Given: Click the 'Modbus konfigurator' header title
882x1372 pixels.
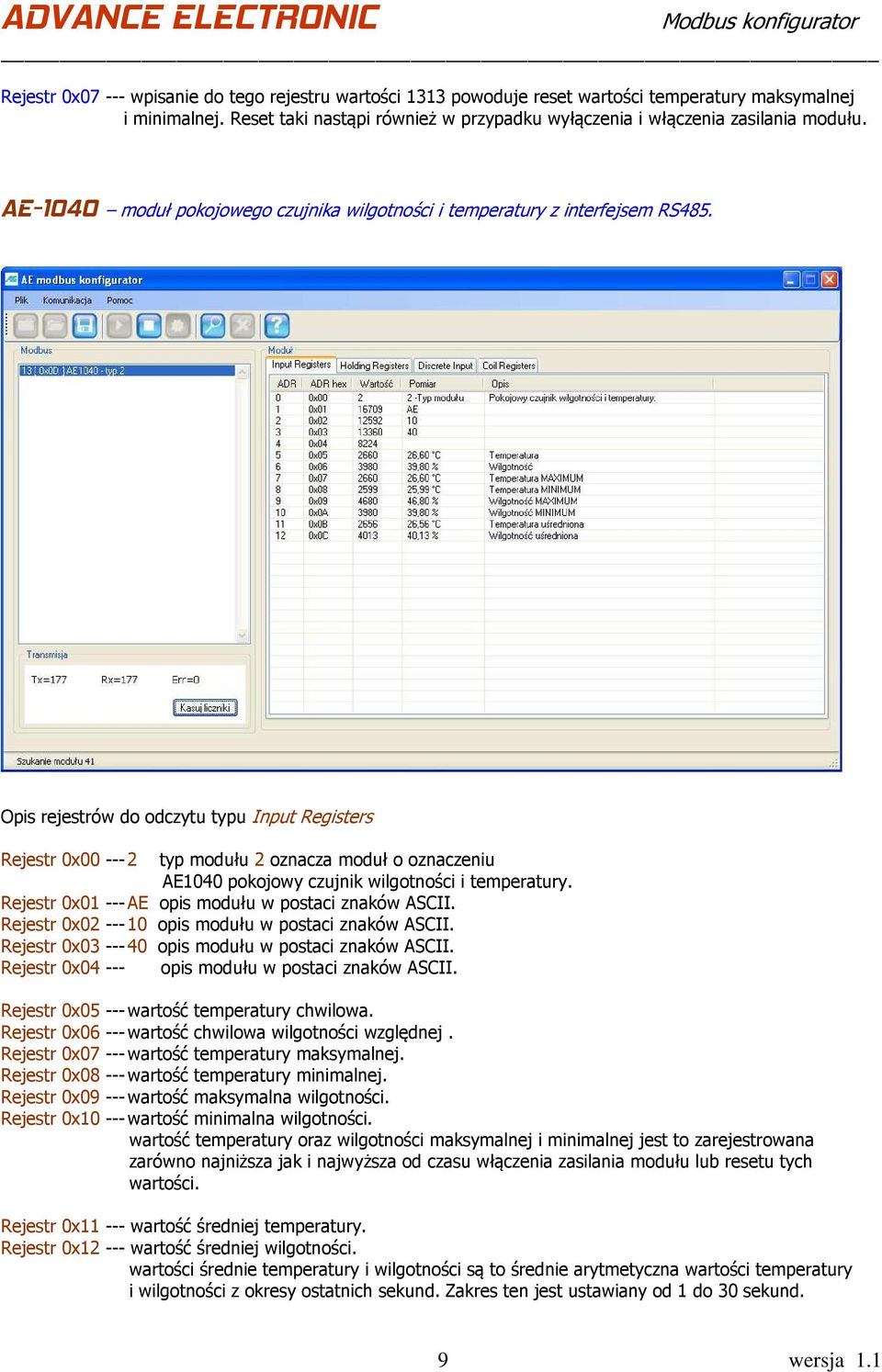Looking at the screenshot, I should [x=761, y=21].
